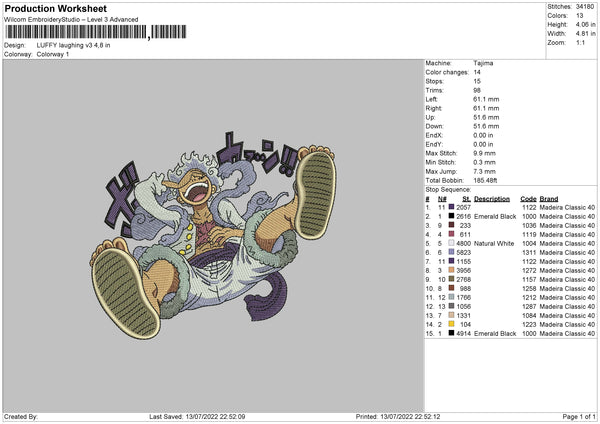Click the "Right:" measurement label

pos(433,108)
